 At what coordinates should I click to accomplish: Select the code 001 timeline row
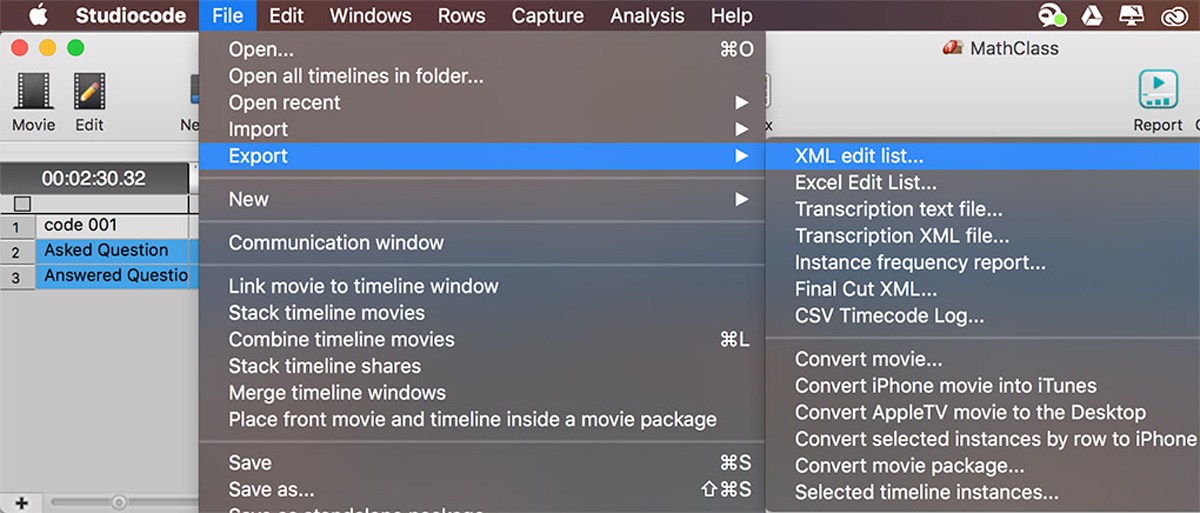(x=117, y=226)
